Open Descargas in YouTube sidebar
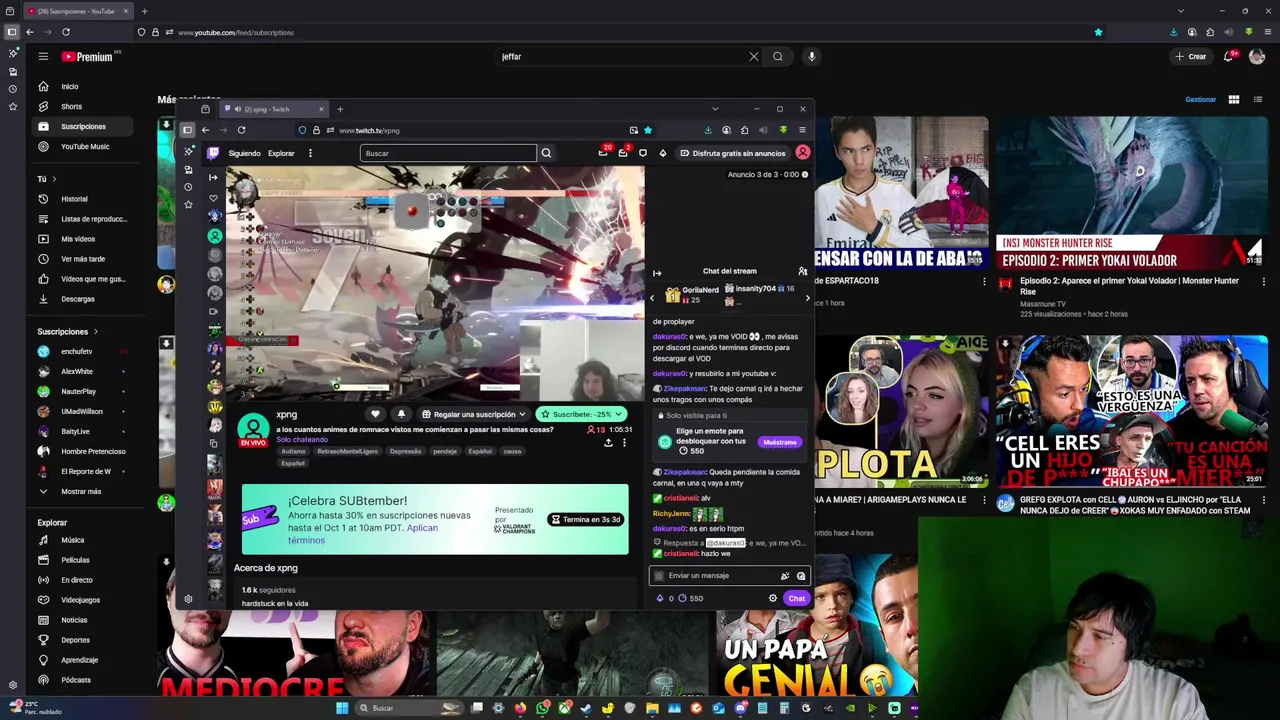 83,299
